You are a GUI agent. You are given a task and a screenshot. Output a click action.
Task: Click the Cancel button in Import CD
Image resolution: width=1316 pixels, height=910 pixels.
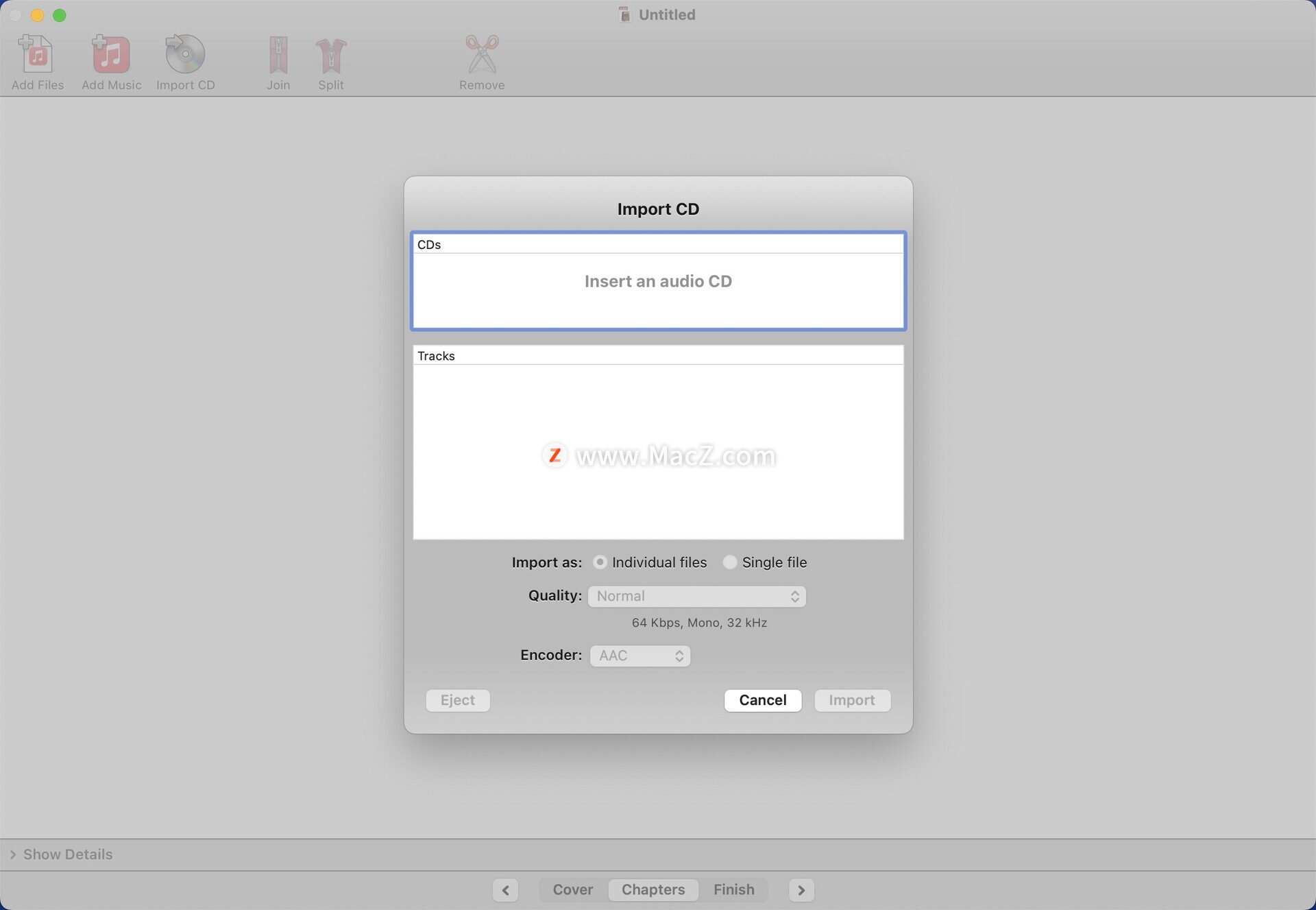[763, 700]
